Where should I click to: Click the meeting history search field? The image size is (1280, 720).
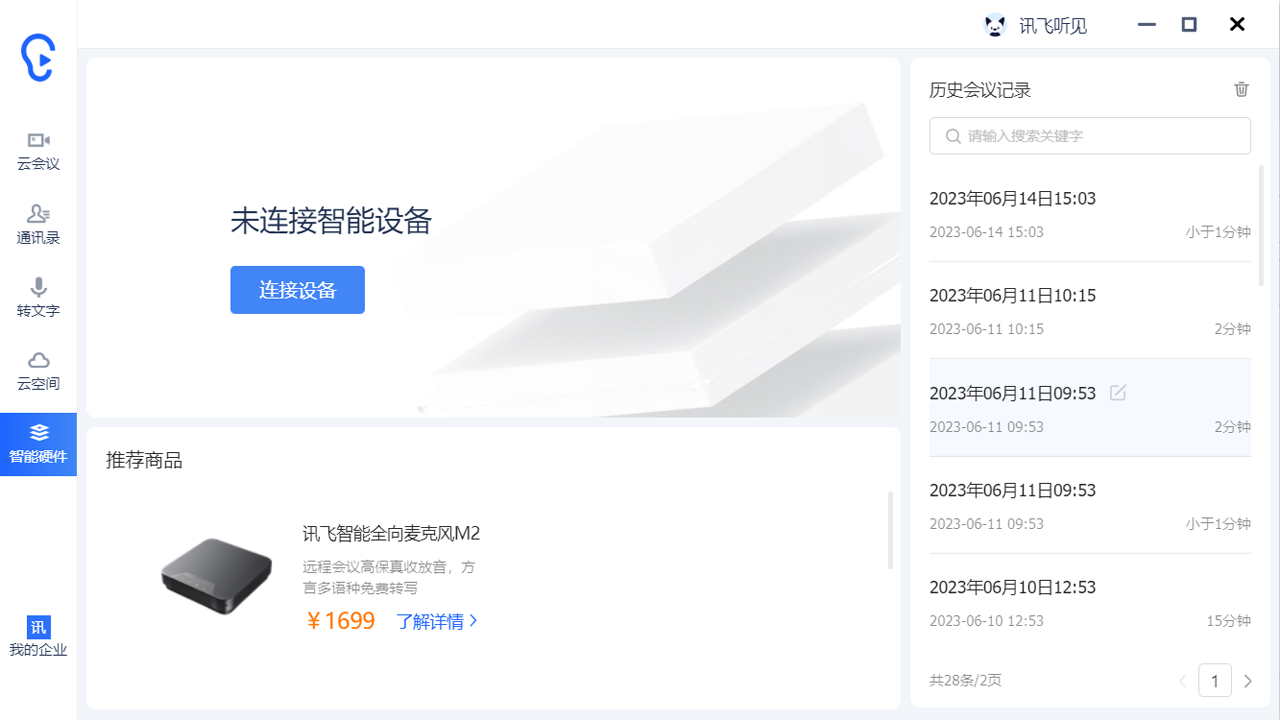point(1090,136)
